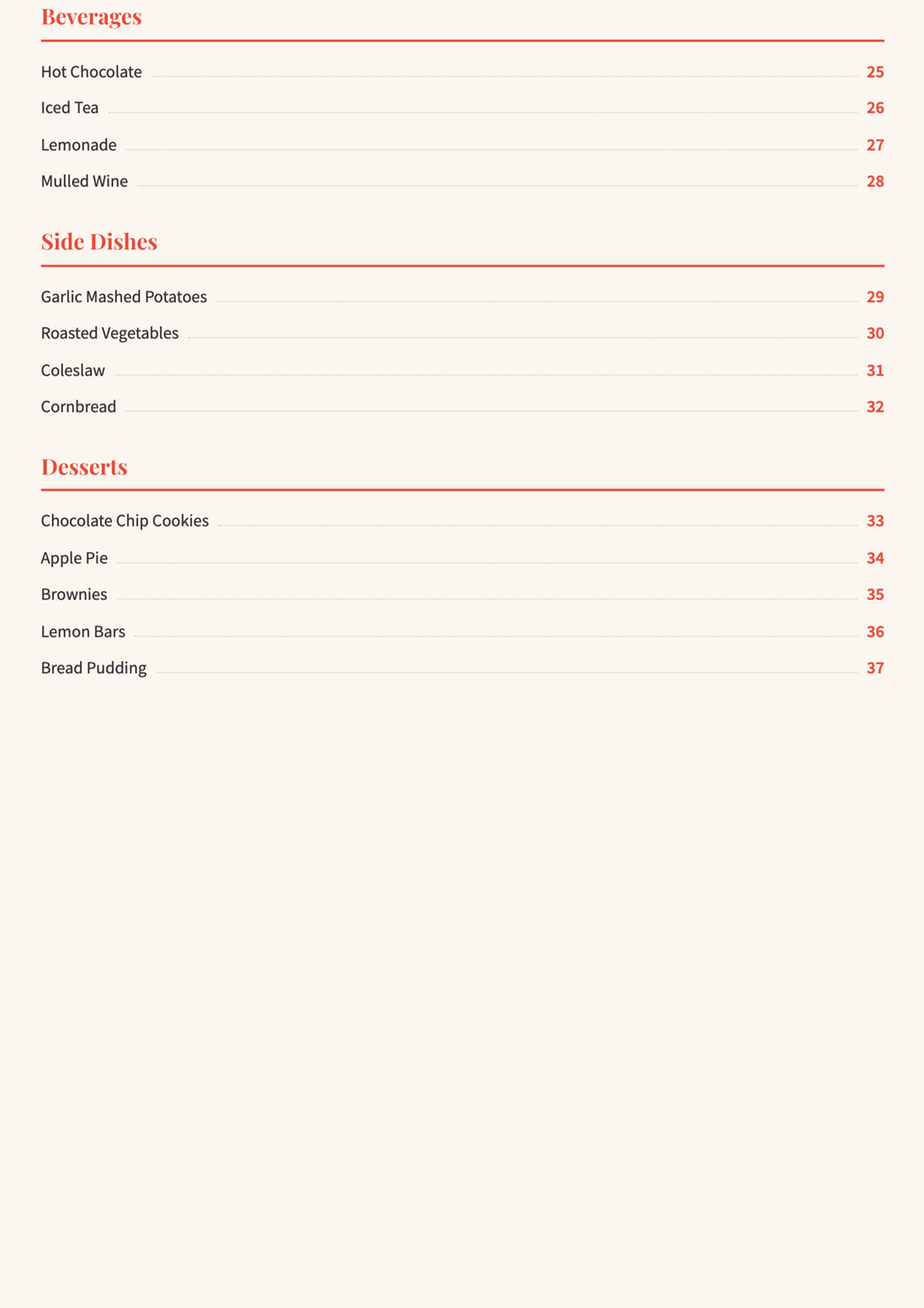924x1308 pixels.
Task: Click the Beverages section heading
Action: pyautogui.click(x=91, y=17)
